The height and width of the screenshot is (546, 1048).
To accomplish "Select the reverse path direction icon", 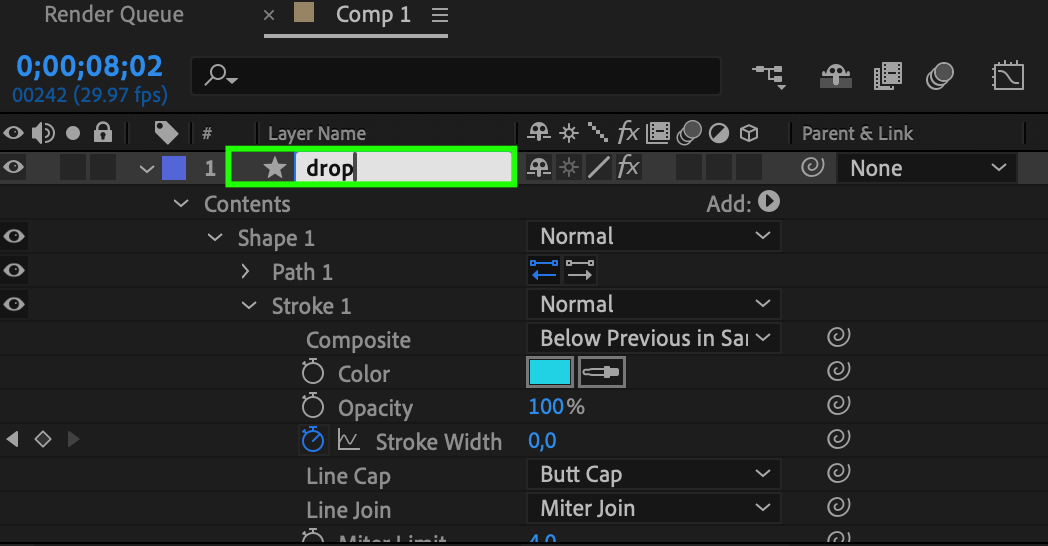I will pos(544,271).
